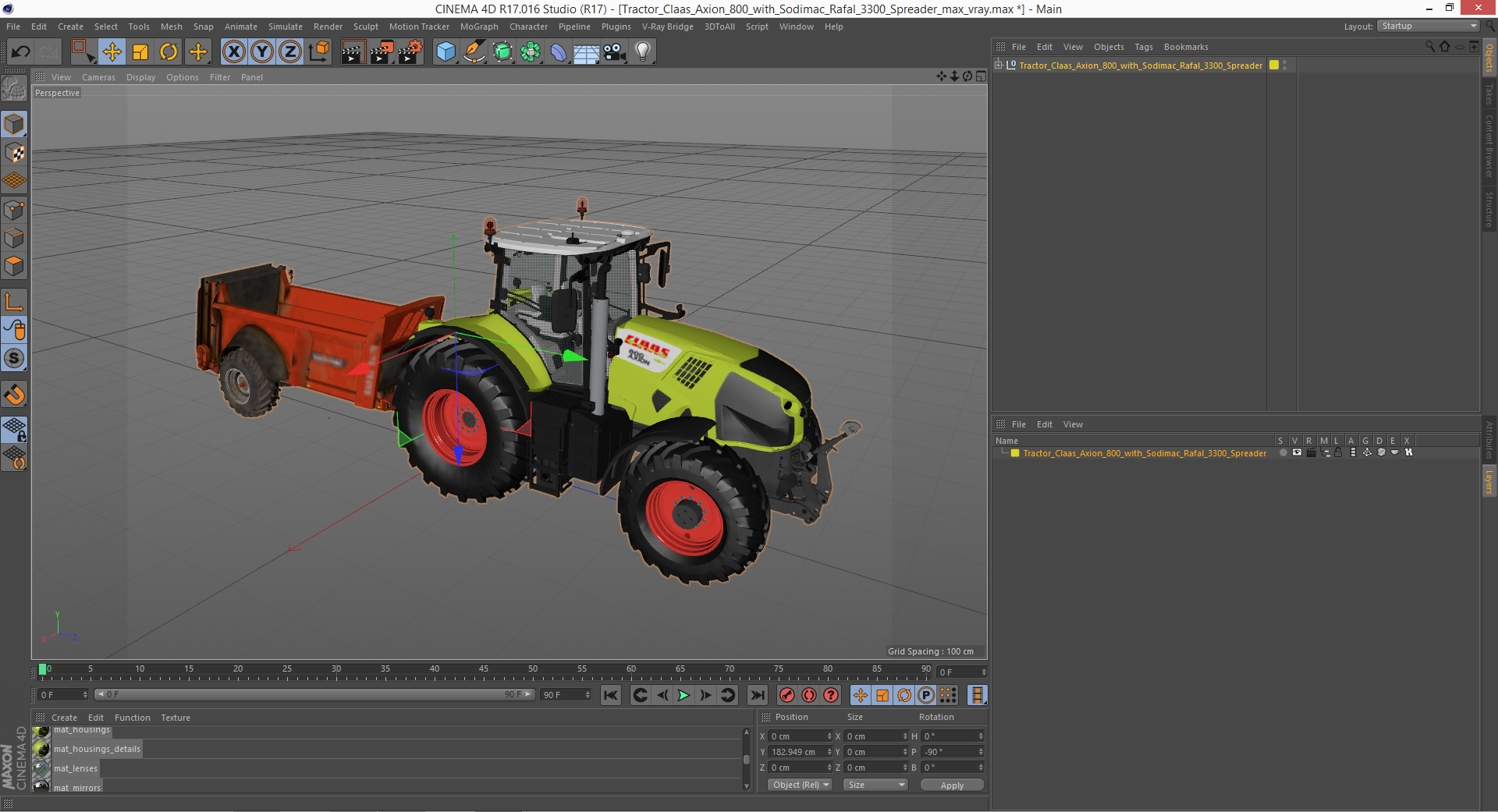
Task: Record active objects keyframe
Action: coord(787,695)
